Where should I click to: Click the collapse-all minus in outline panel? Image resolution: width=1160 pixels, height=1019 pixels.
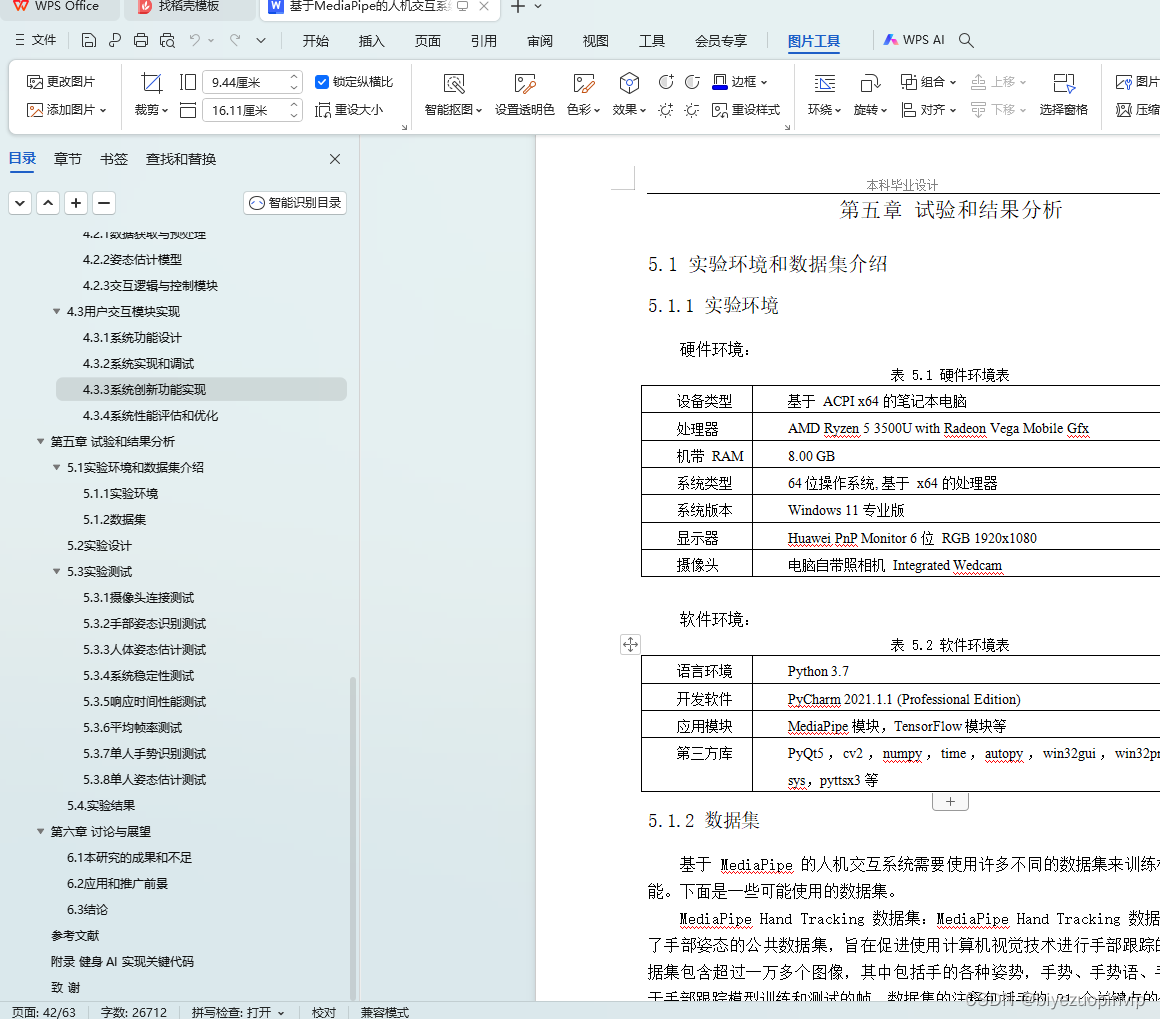104,203
